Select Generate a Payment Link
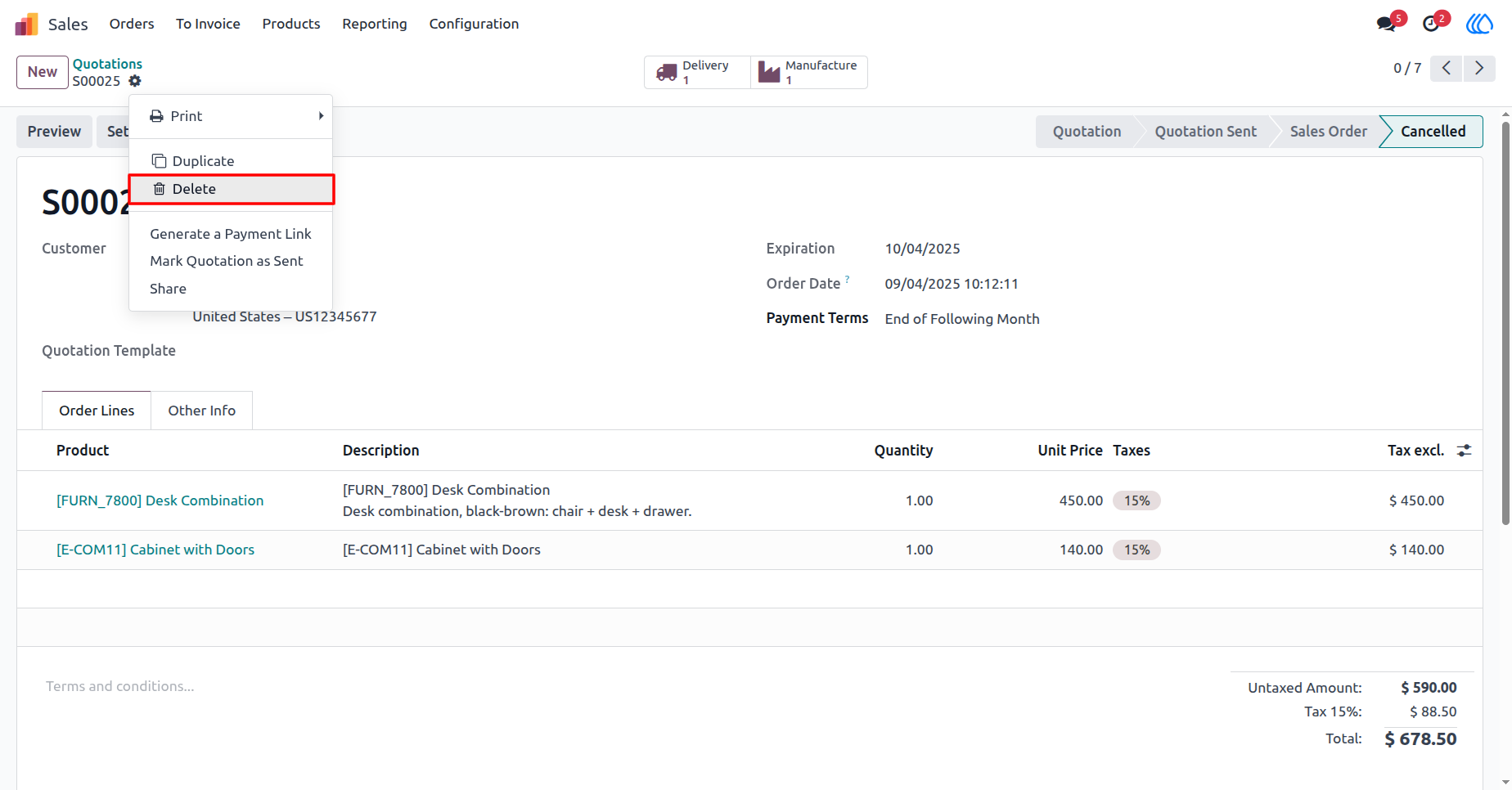1512x790 pixels. tap(231, 234)
